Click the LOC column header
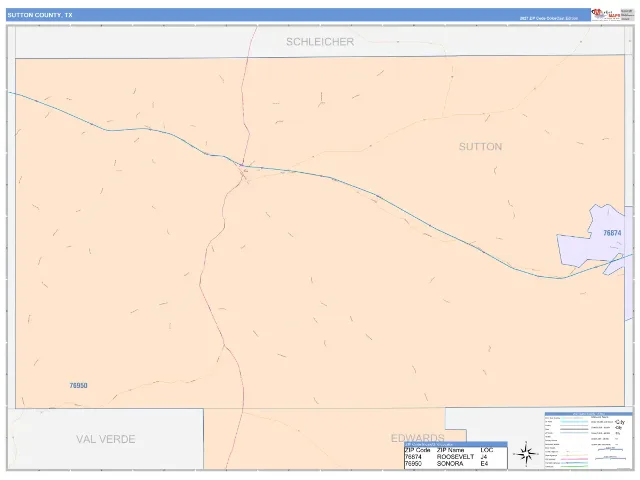The width and height of the screenshot is (640, 480). [x=487, y=450]
